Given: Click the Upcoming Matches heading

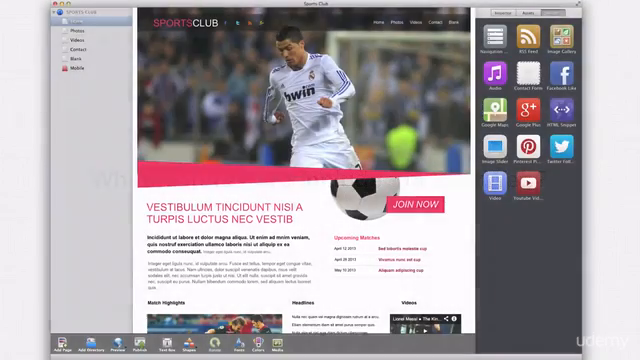Looking at the screenshot, I should [357, 238].
